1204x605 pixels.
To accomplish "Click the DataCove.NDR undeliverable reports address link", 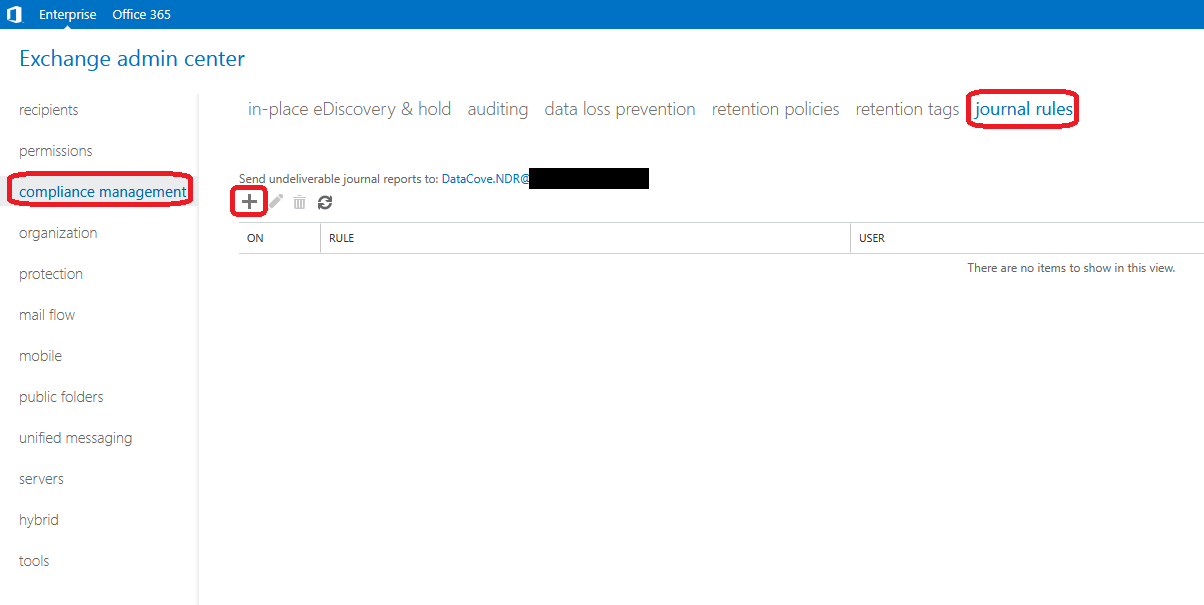I will click(x=485, y=179).
